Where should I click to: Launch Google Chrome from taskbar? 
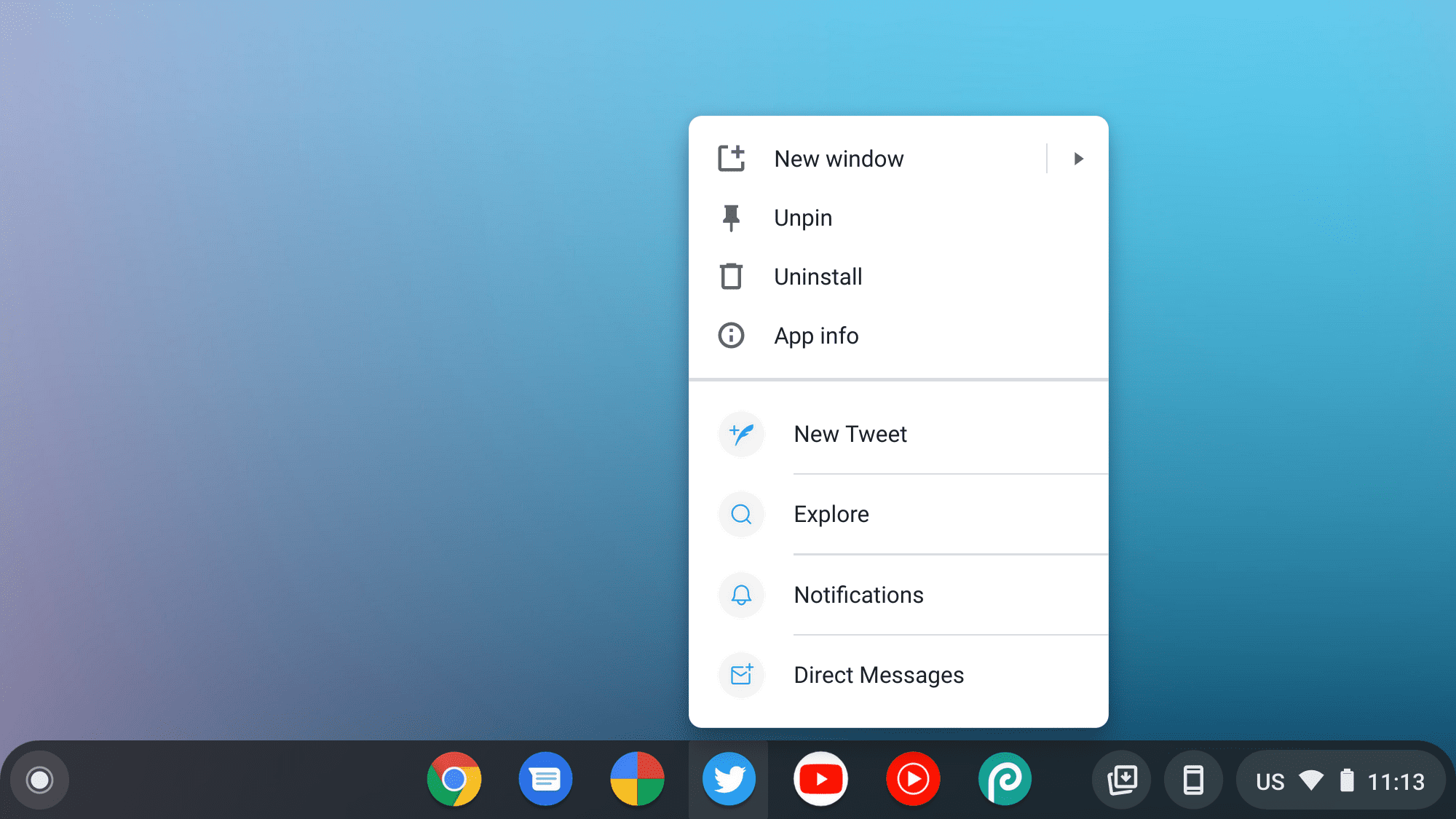(x=454, y=780)
